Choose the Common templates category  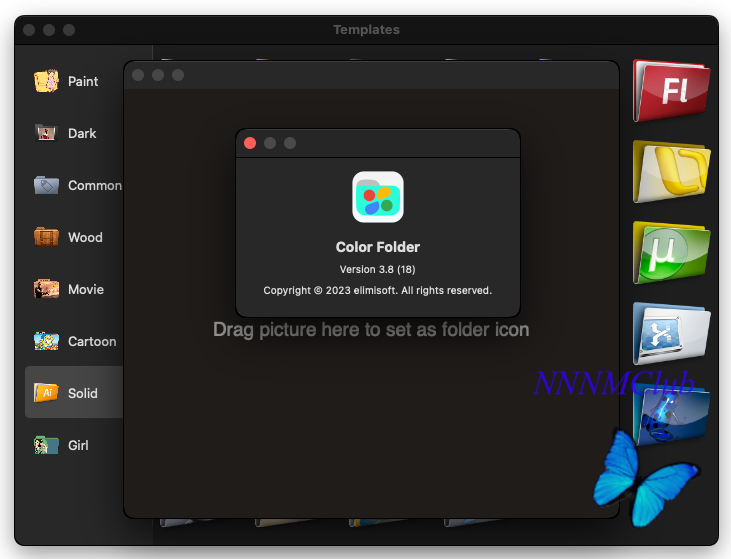[74, 185]
